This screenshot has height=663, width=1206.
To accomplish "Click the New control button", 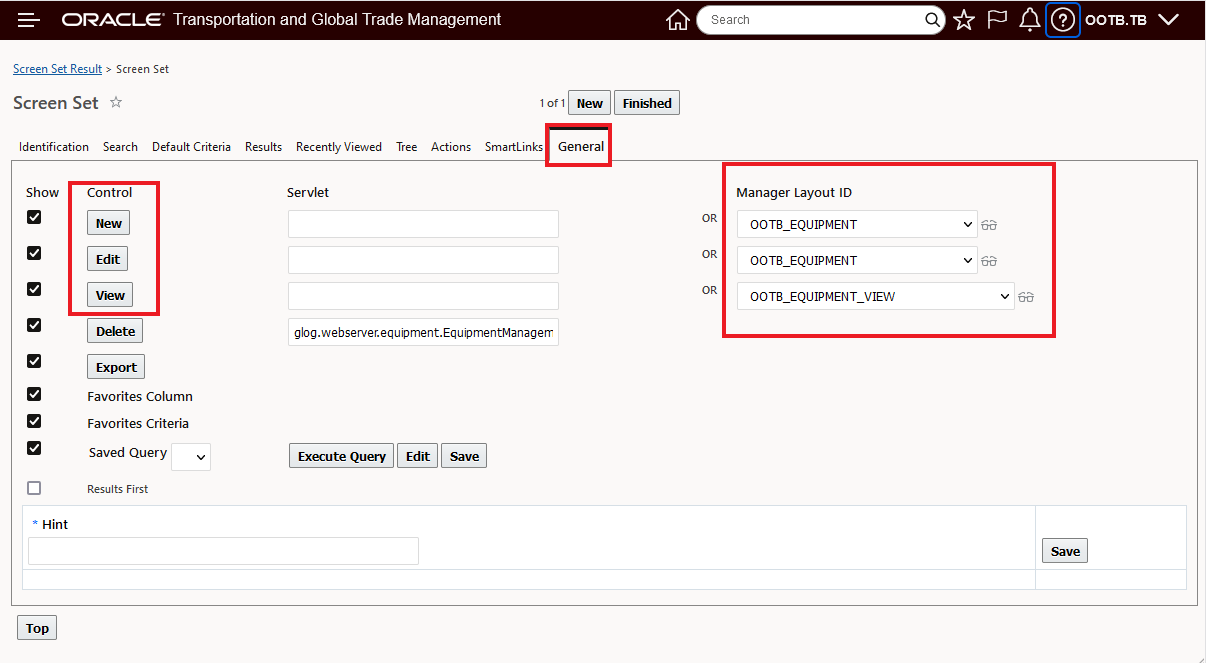I will (x=109, y=223).
